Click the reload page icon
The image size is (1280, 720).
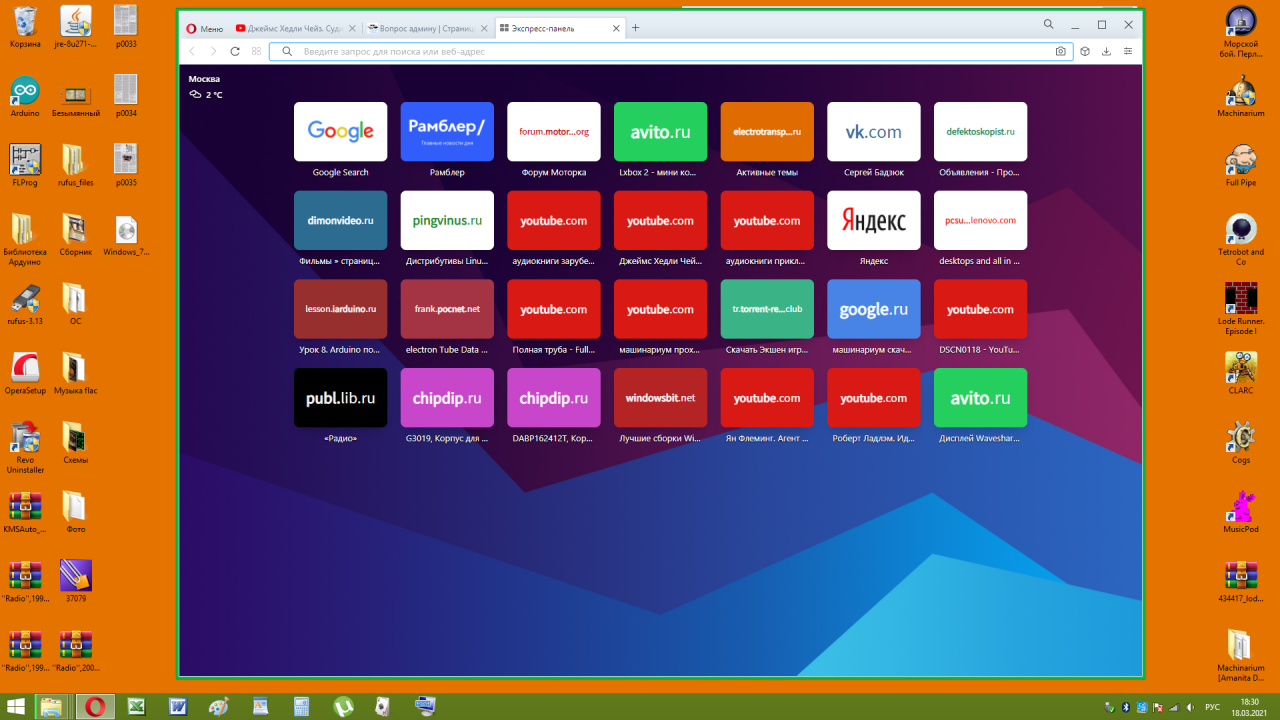point(235,51)
